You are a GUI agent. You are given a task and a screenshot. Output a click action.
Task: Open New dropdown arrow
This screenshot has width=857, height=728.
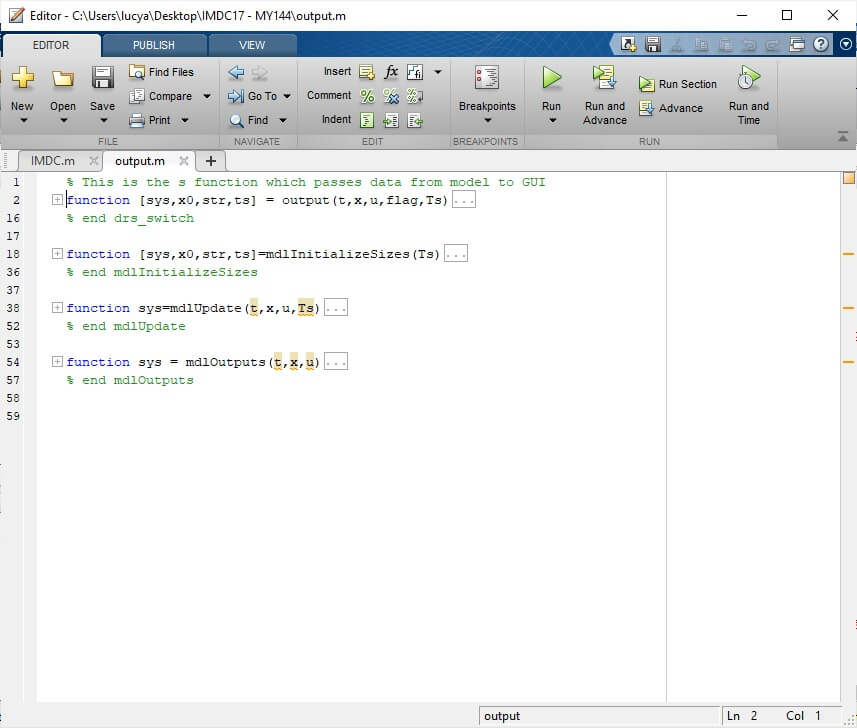23,120
